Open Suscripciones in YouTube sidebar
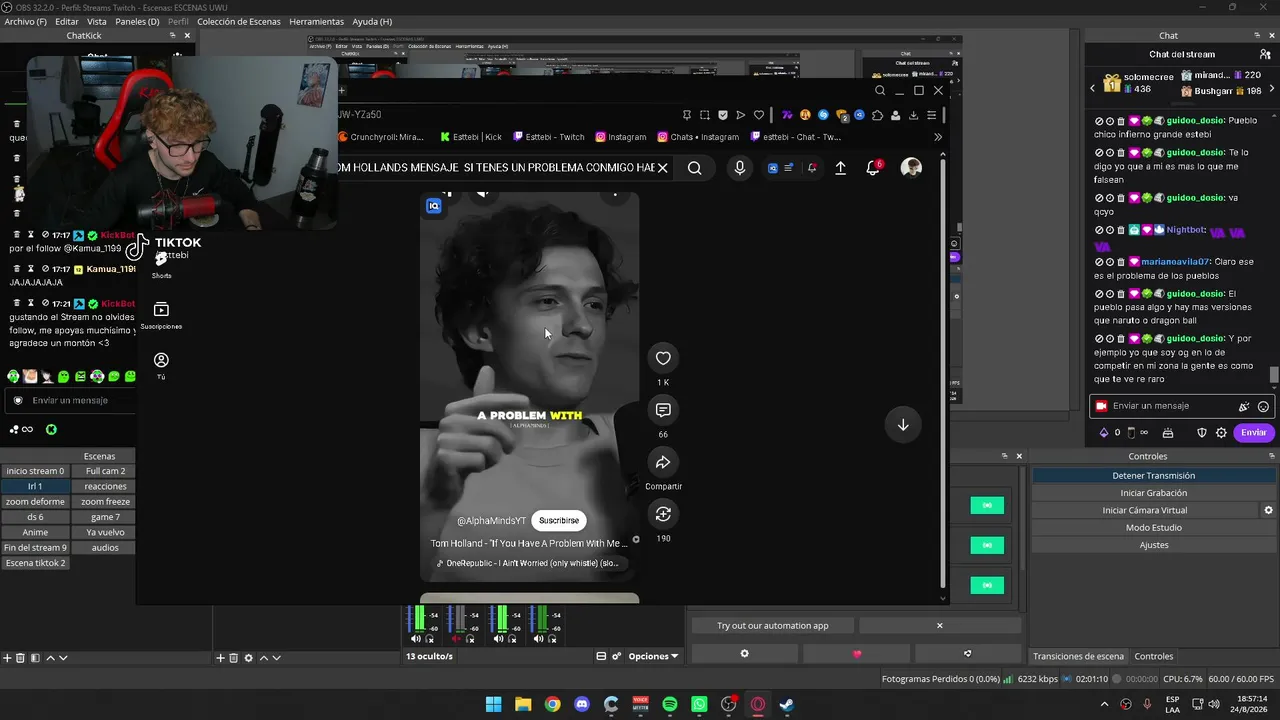 point(161,316)
